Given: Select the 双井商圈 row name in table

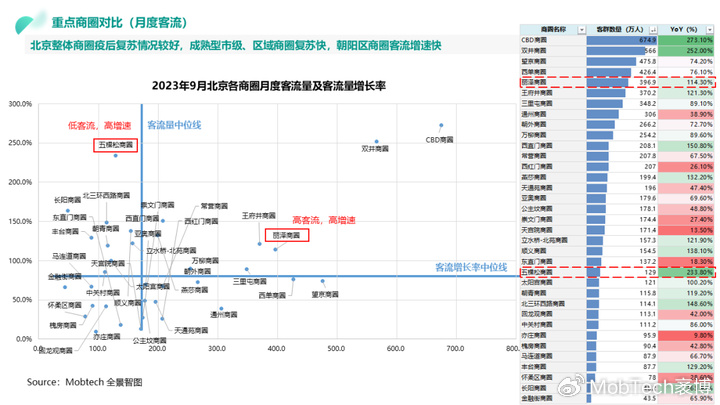Looking at the screenshot, I should pyautogui.click(x=534, y=51).
